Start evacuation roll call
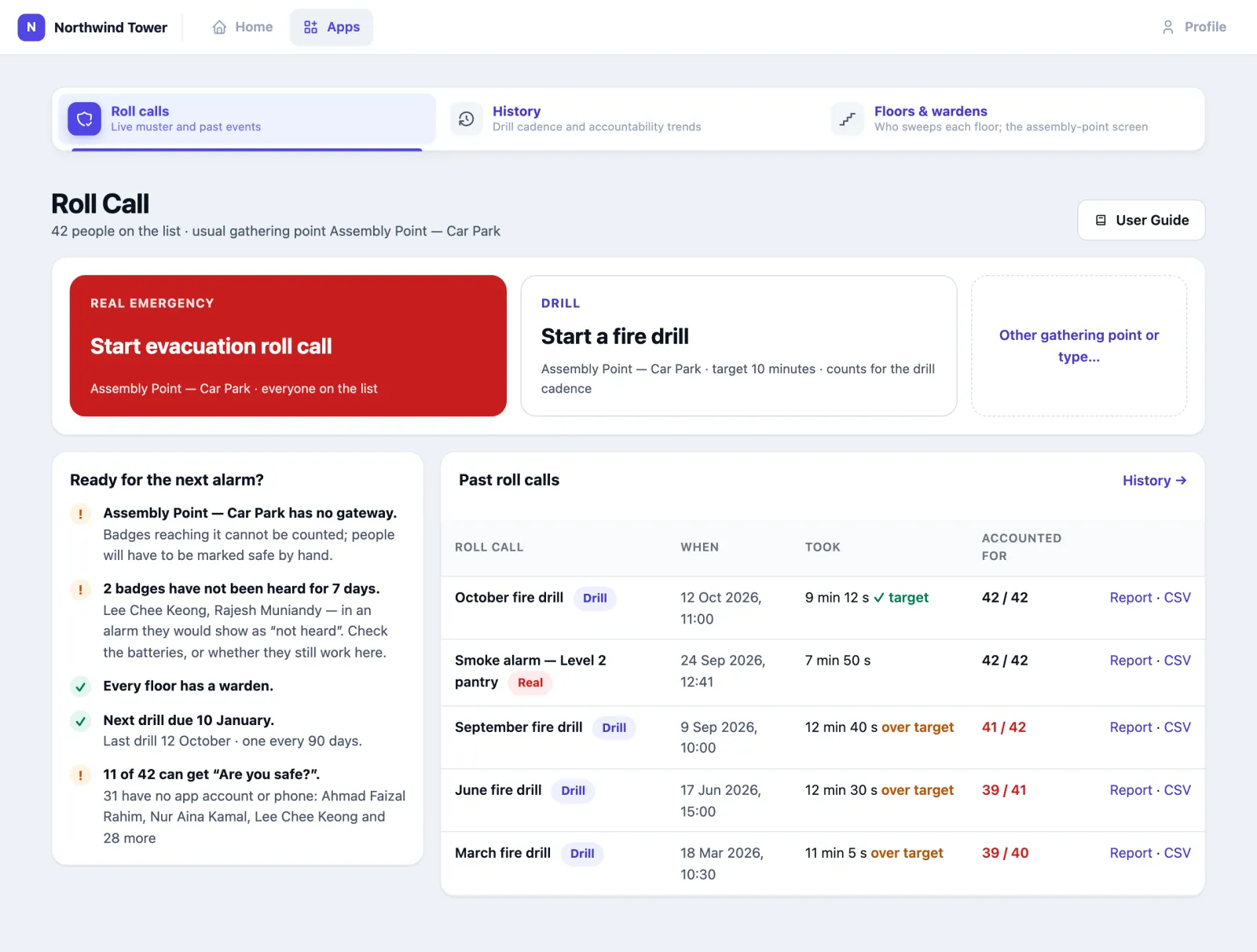The height and width of the screenshot is (952, 1257). click(x=288, y=346)
